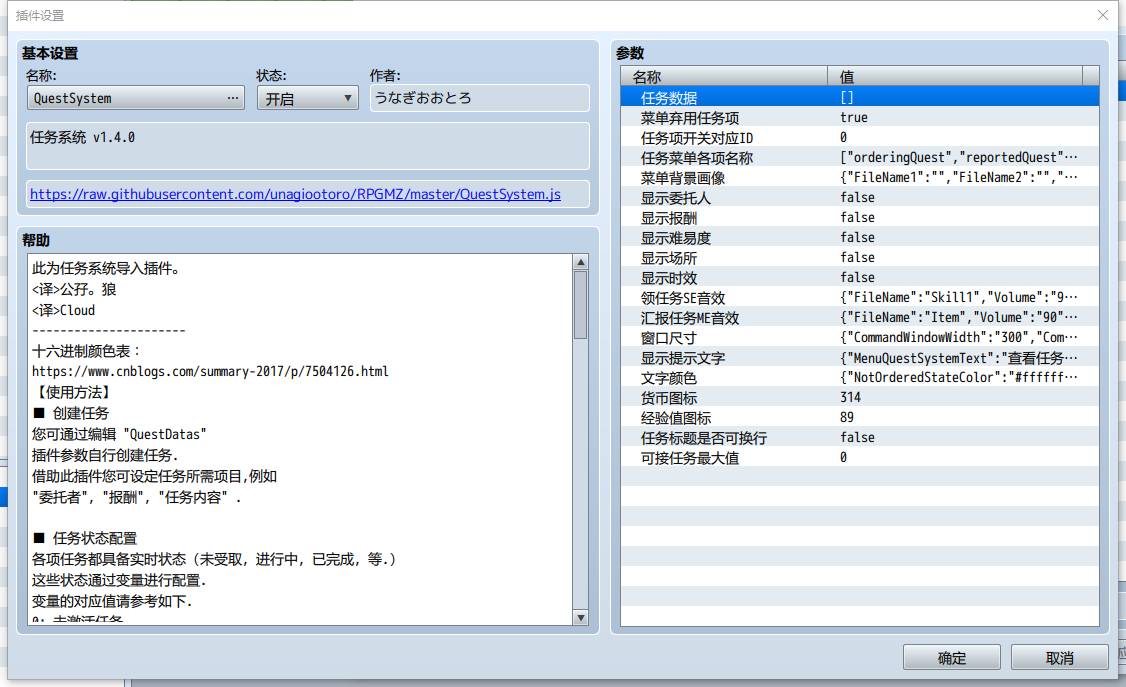Select the 任务数据 parameter row
Viewport: 1126px width, 687px height.
860,97
